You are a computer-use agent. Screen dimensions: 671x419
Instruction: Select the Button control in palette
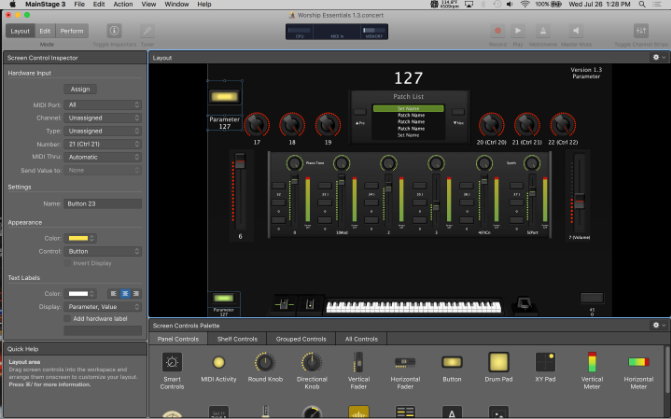[452, 362]
